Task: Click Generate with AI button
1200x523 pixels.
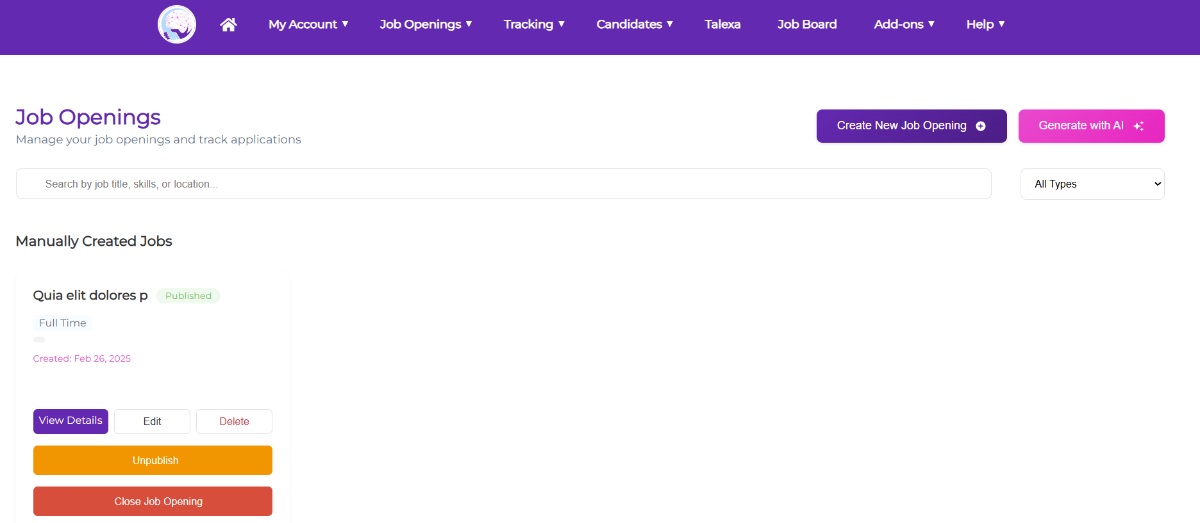Action: pyautogui.click(x=1091, y=126)
